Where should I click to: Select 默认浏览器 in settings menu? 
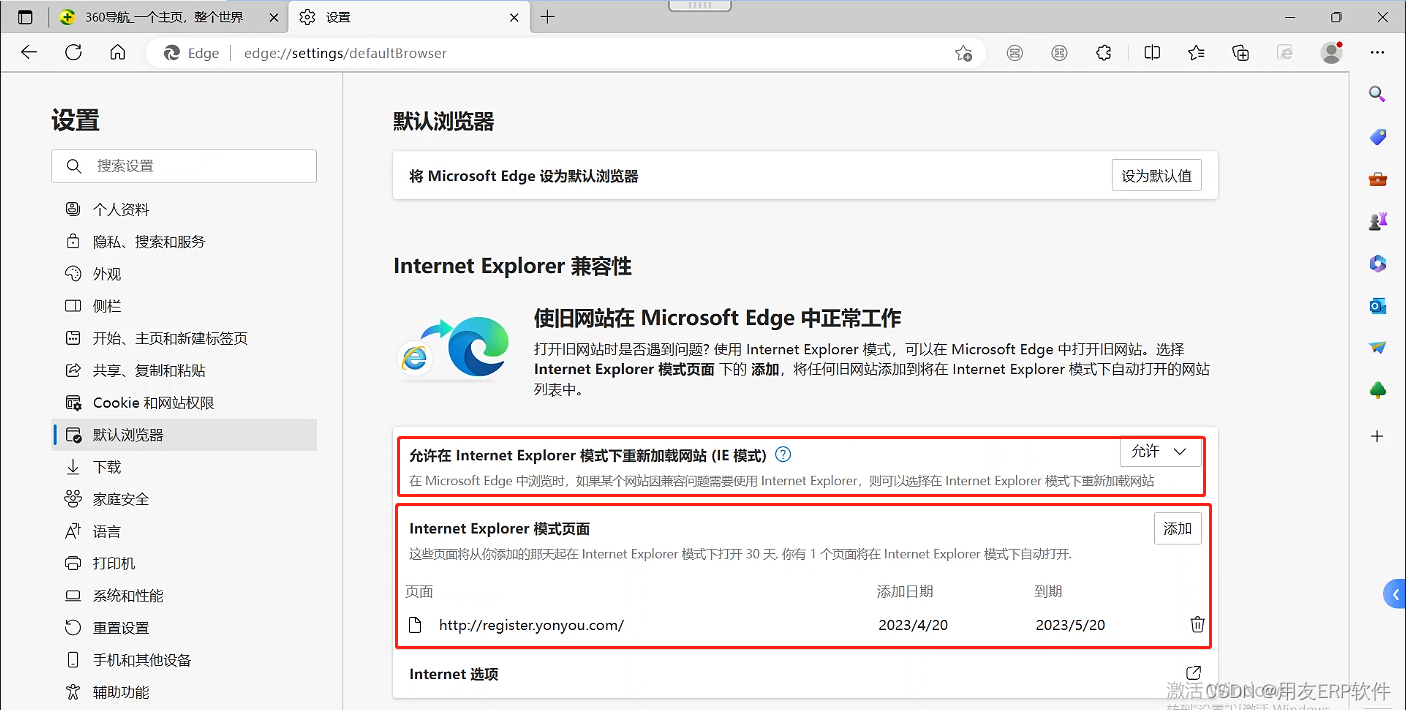point(184,434)
